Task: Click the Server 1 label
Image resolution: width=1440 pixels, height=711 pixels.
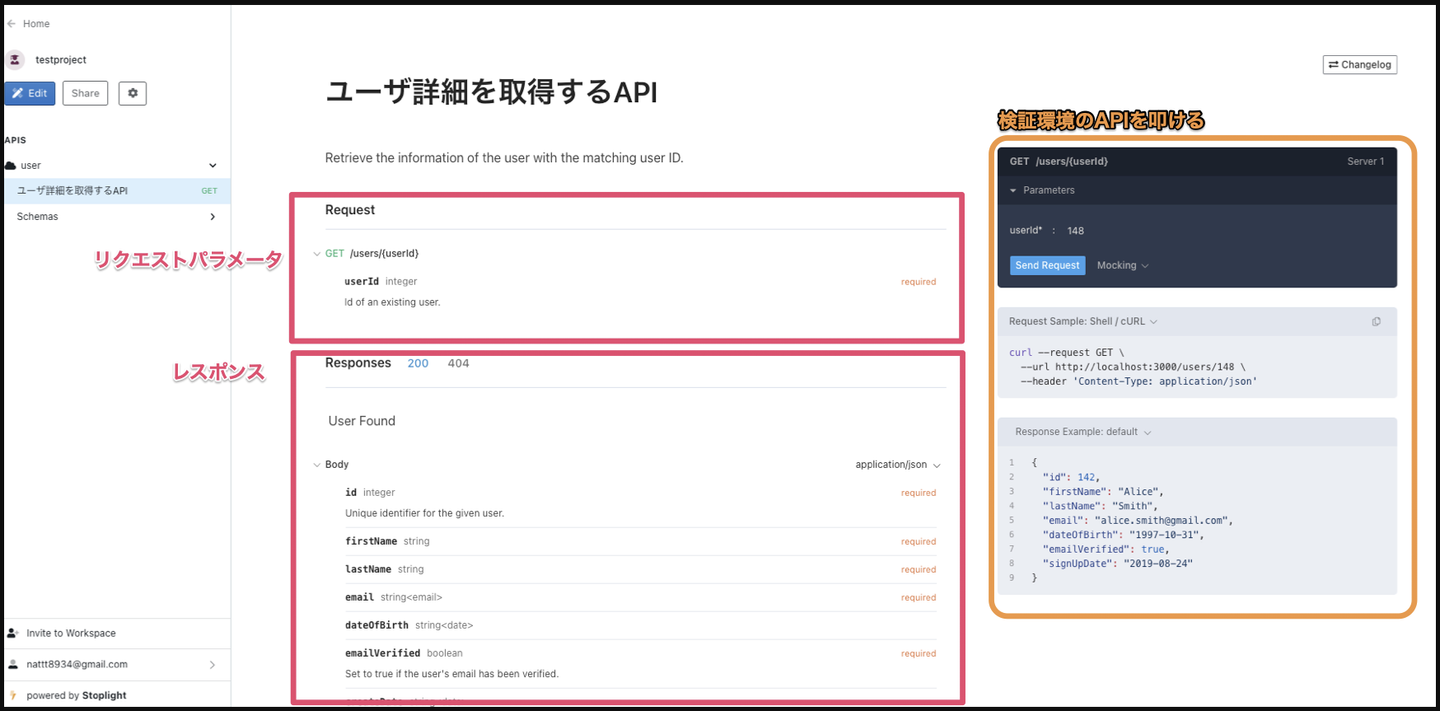Action: click(1366, 161)
